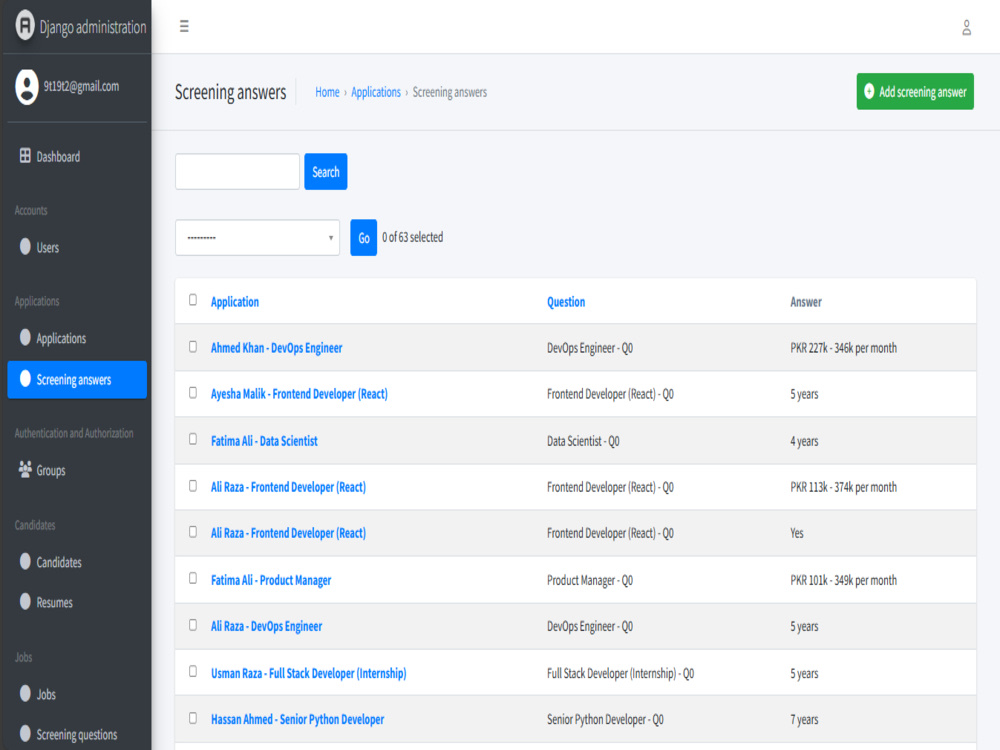1000x750 pixels.
Task: Open Fatima Ali - Data Scientist link
Action: (x=264, y=441)
